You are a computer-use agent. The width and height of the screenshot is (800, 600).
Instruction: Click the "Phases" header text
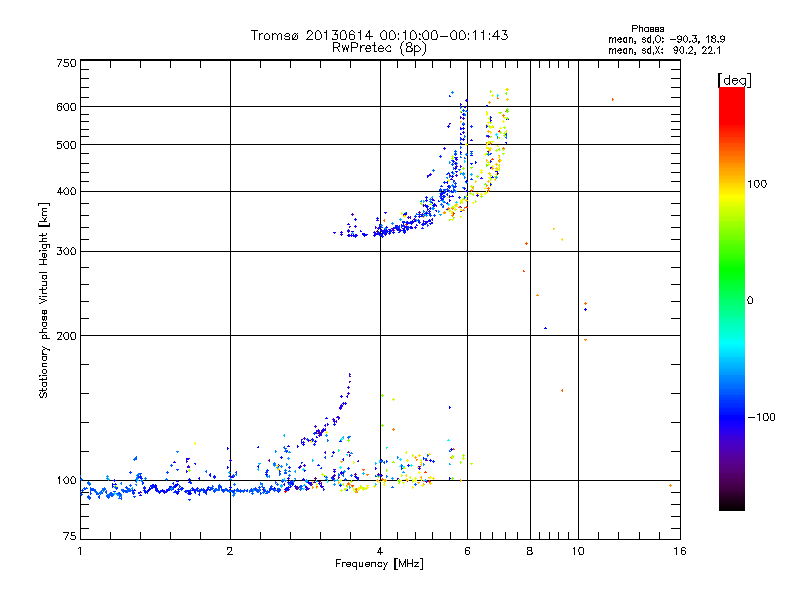tap(647, 29)
